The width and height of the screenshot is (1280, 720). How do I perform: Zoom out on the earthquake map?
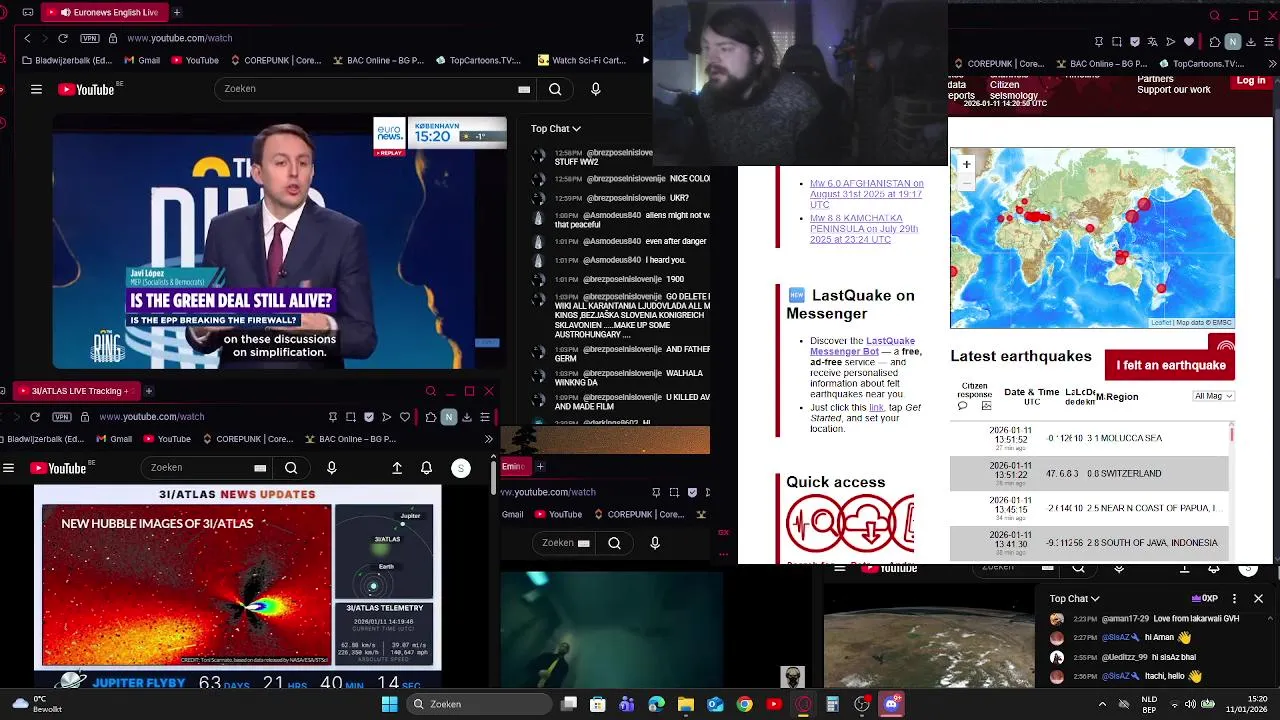(966, 181)
